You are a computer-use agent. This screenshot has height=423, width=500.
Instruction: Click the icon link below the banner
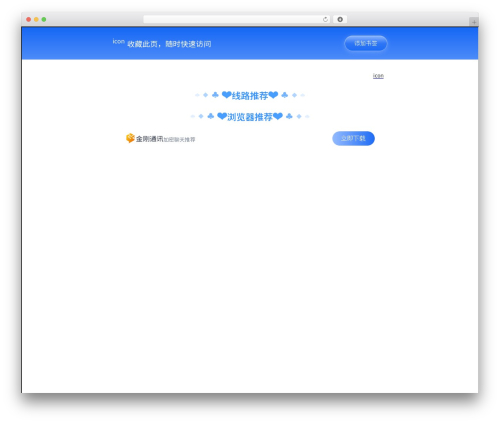(378, 76)
